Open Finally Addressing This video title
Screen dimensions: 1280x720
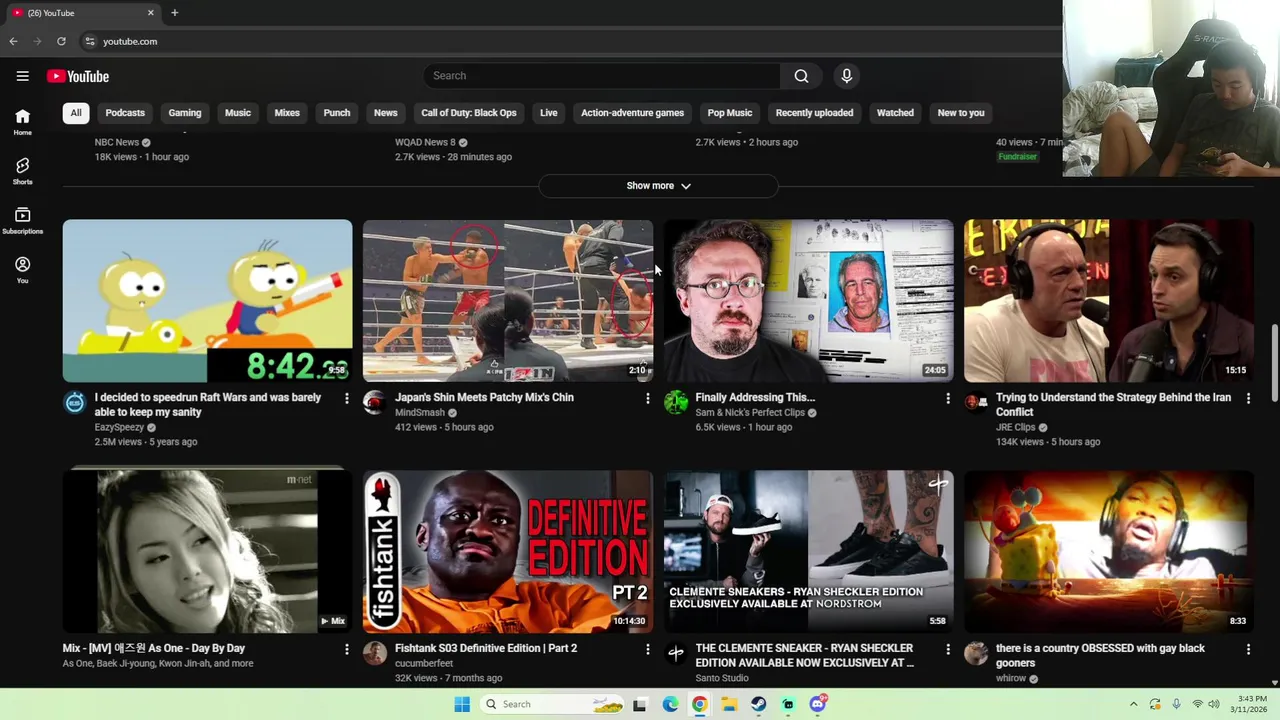click(755, 397)
